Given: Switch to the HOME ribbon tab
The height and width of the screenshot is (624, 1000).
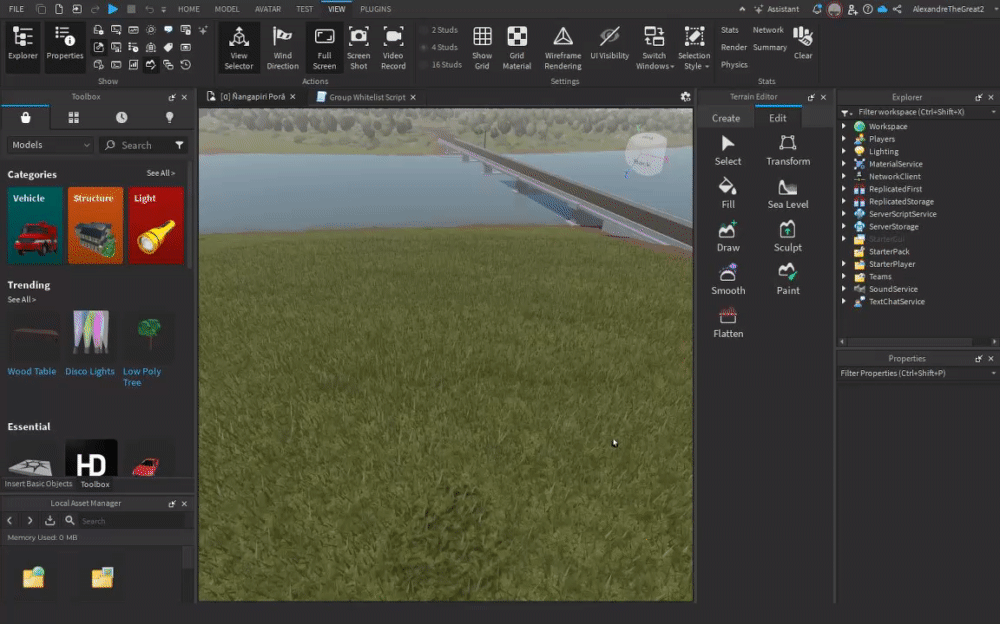Looking at the screenshot, I should click(189, 9).
